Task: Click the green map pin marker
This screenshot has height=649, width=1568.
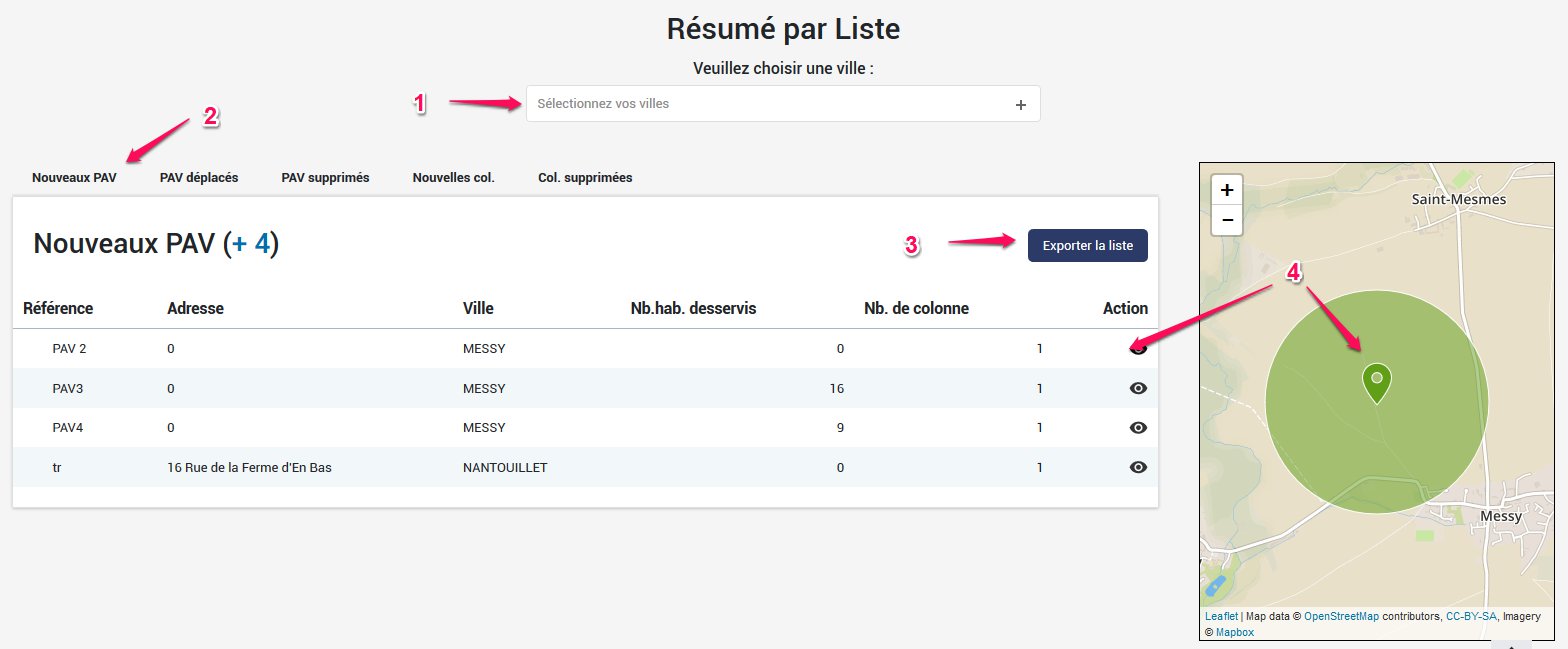Action: pyautogui.click(x=1377, y=382)
